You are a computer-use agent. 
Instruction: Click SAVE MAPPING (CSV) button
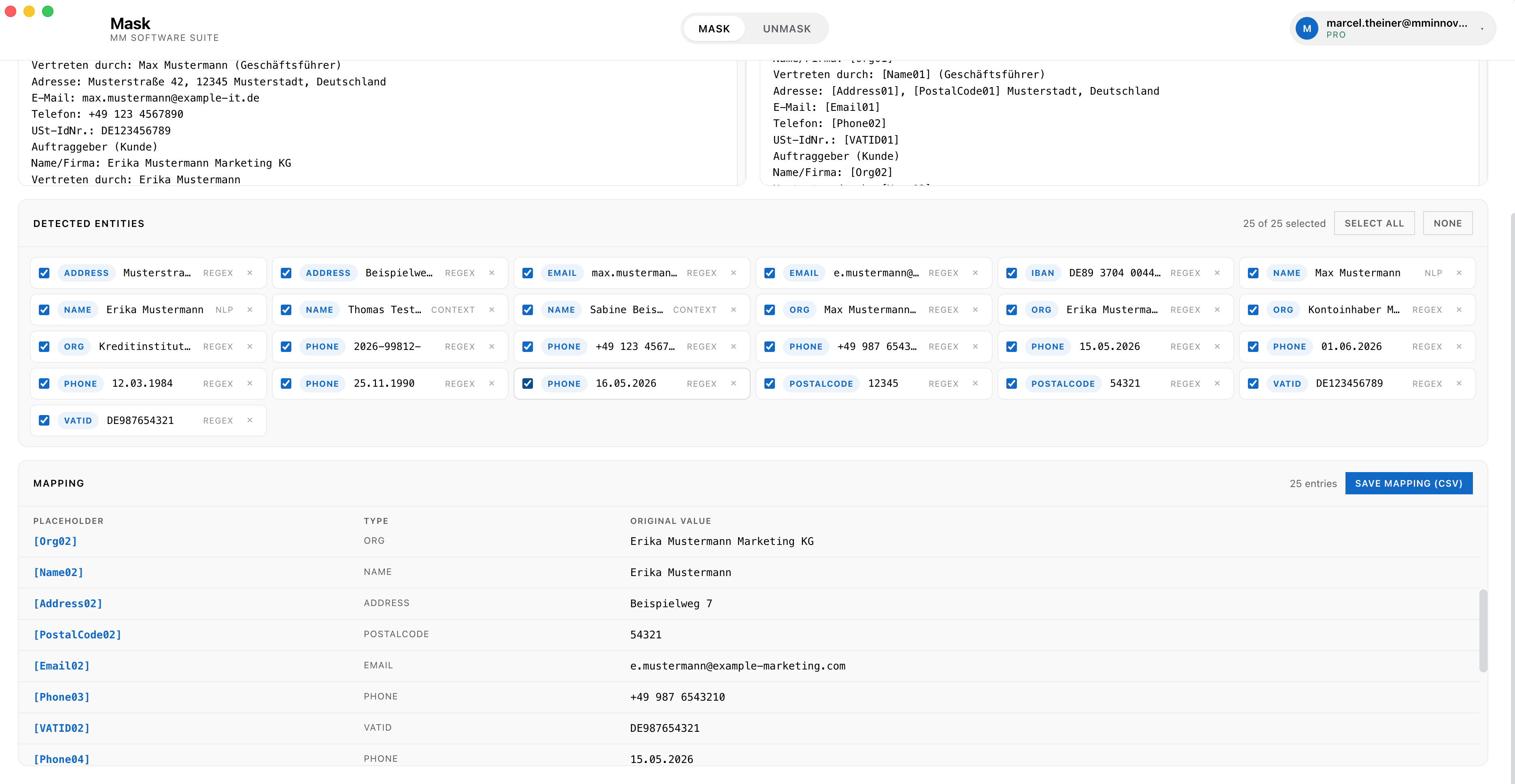(x=1409, y=483)
